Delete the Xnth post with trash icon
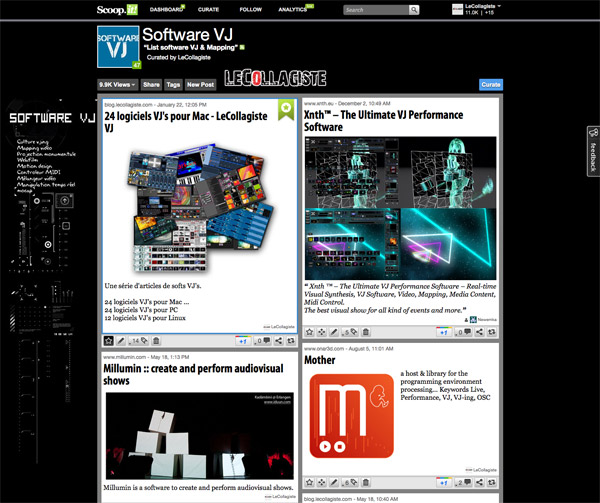The height and width of the screenshot is (503, 600). (x=366, y=332)
